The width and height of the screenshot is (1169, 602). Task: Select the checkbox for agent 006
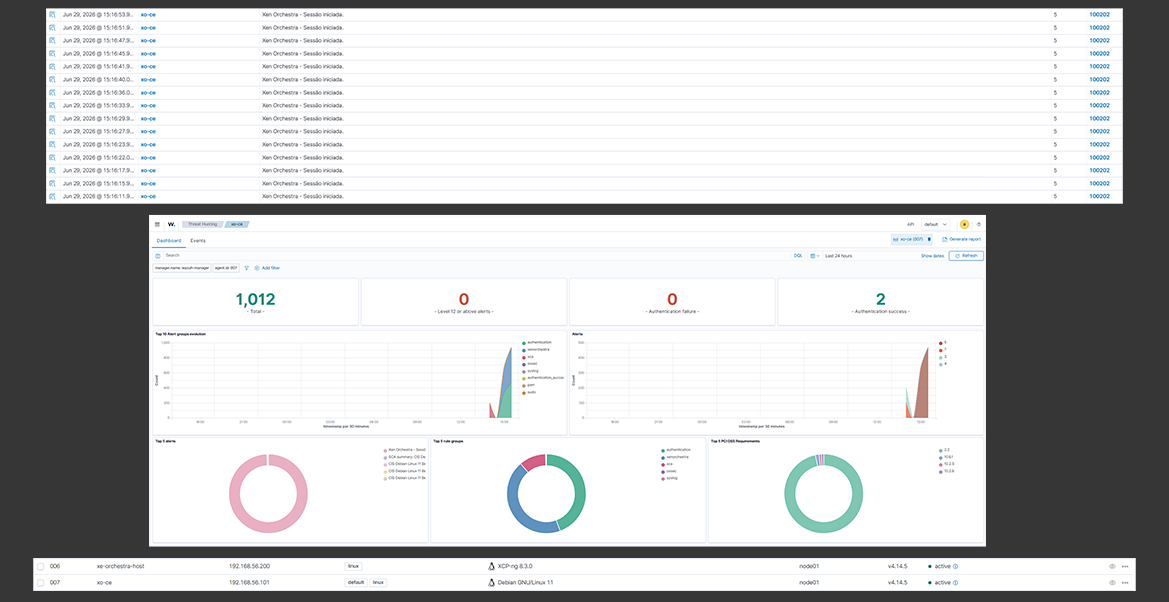[40, 566]
